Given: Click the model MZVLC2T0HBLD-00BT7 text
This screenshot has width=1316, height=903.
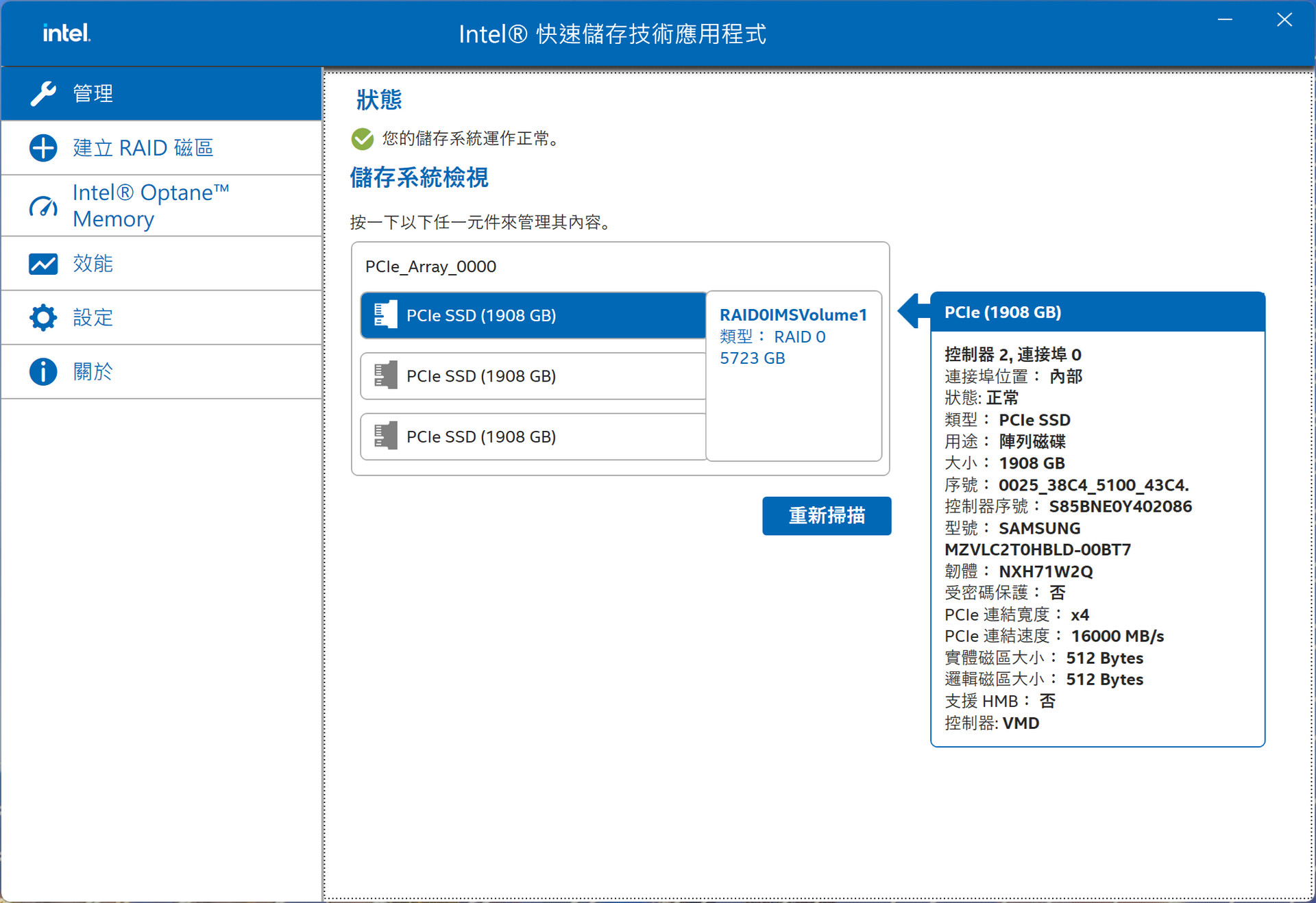Looking at the screenshot, I should (x=1038, y=549).
